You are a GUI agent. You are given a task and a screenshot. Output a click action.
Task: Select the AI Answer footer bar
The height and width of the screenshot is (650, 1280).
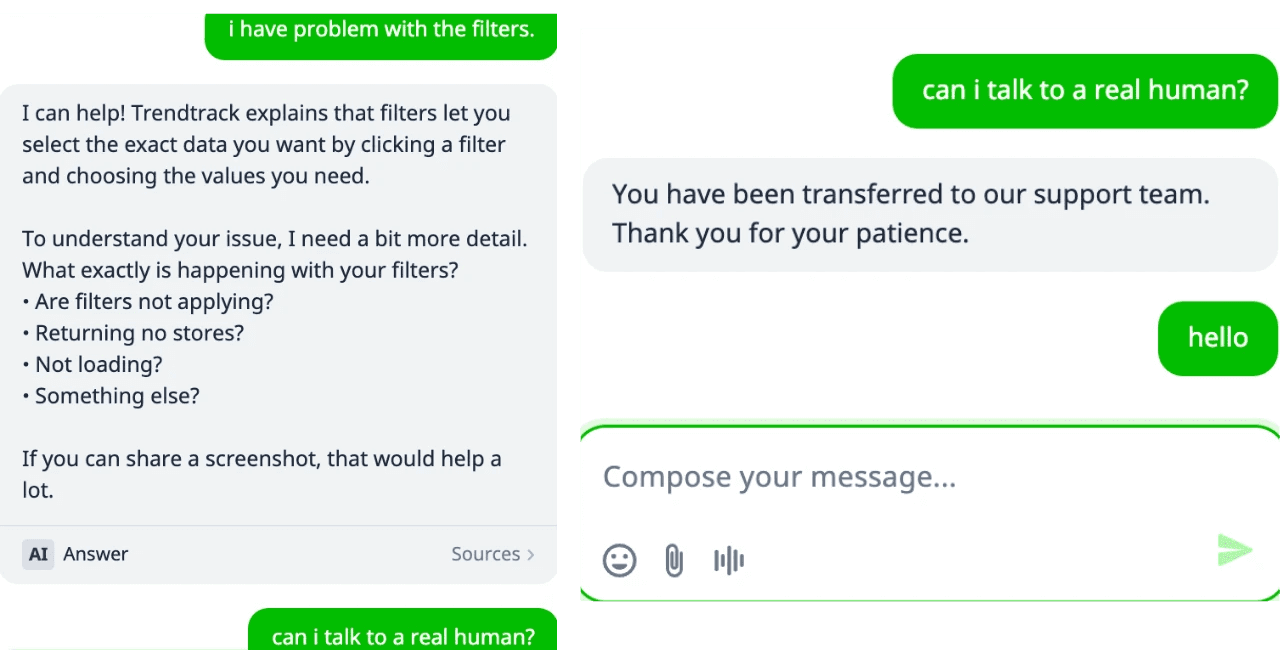click(278, 554)
